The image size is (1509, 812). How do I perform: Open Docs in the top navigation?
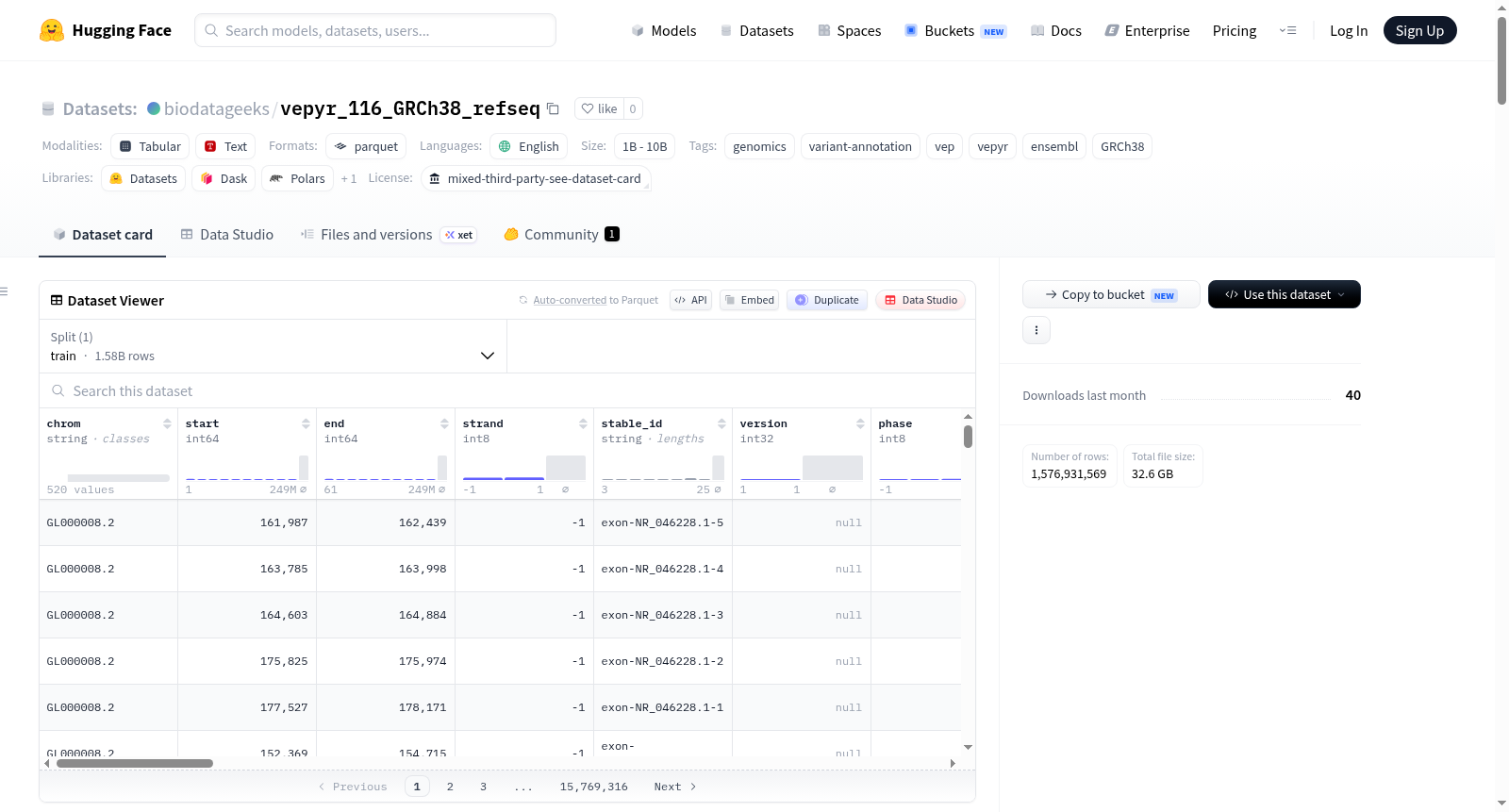tap(1055, 30)
